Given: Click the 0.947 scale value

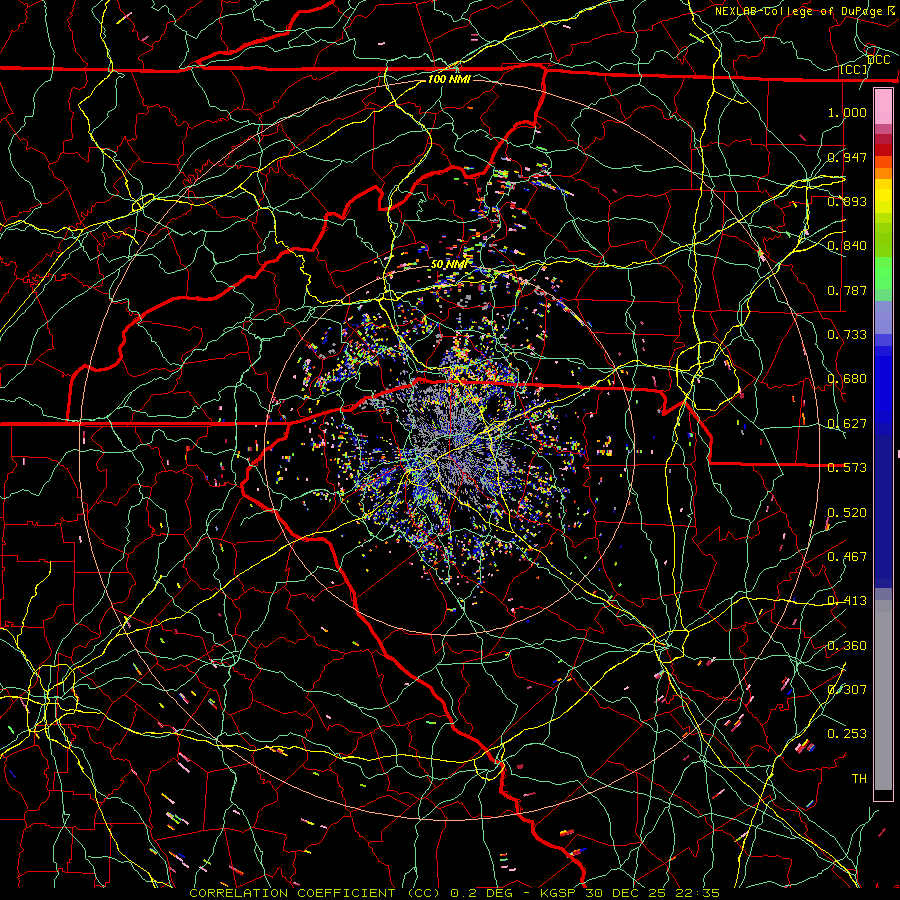Looking at the screenshot, I should point(847,157).
